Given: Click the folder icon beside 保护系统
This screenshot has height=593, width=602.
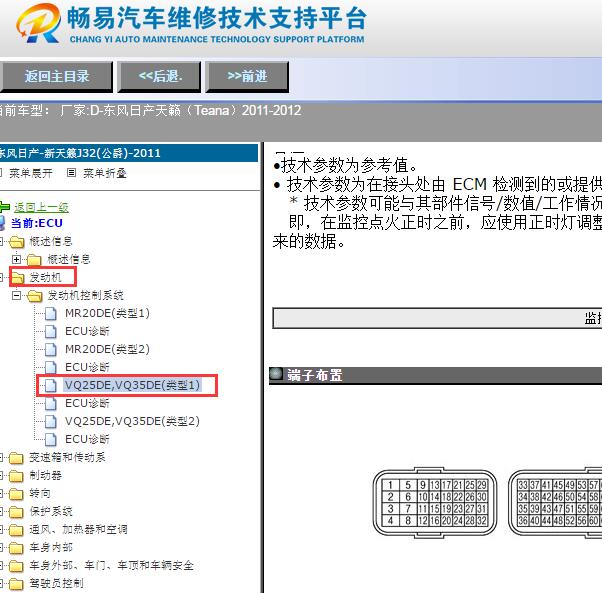Looking at the screenshot, I should coord(16,512).
